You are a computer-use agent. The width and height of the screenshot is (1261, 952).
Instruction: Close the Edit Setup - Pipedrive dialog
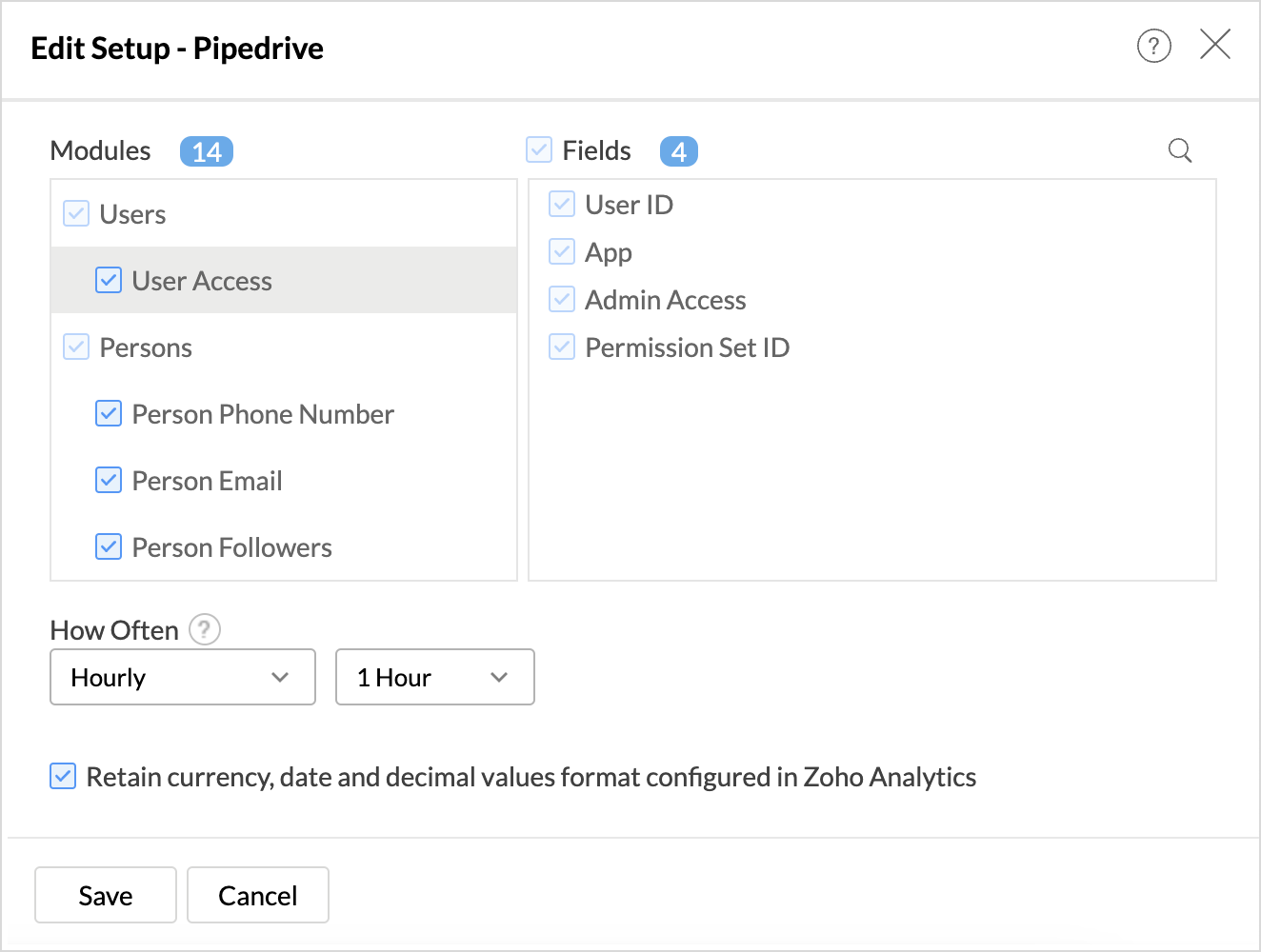click(1215, 45)
